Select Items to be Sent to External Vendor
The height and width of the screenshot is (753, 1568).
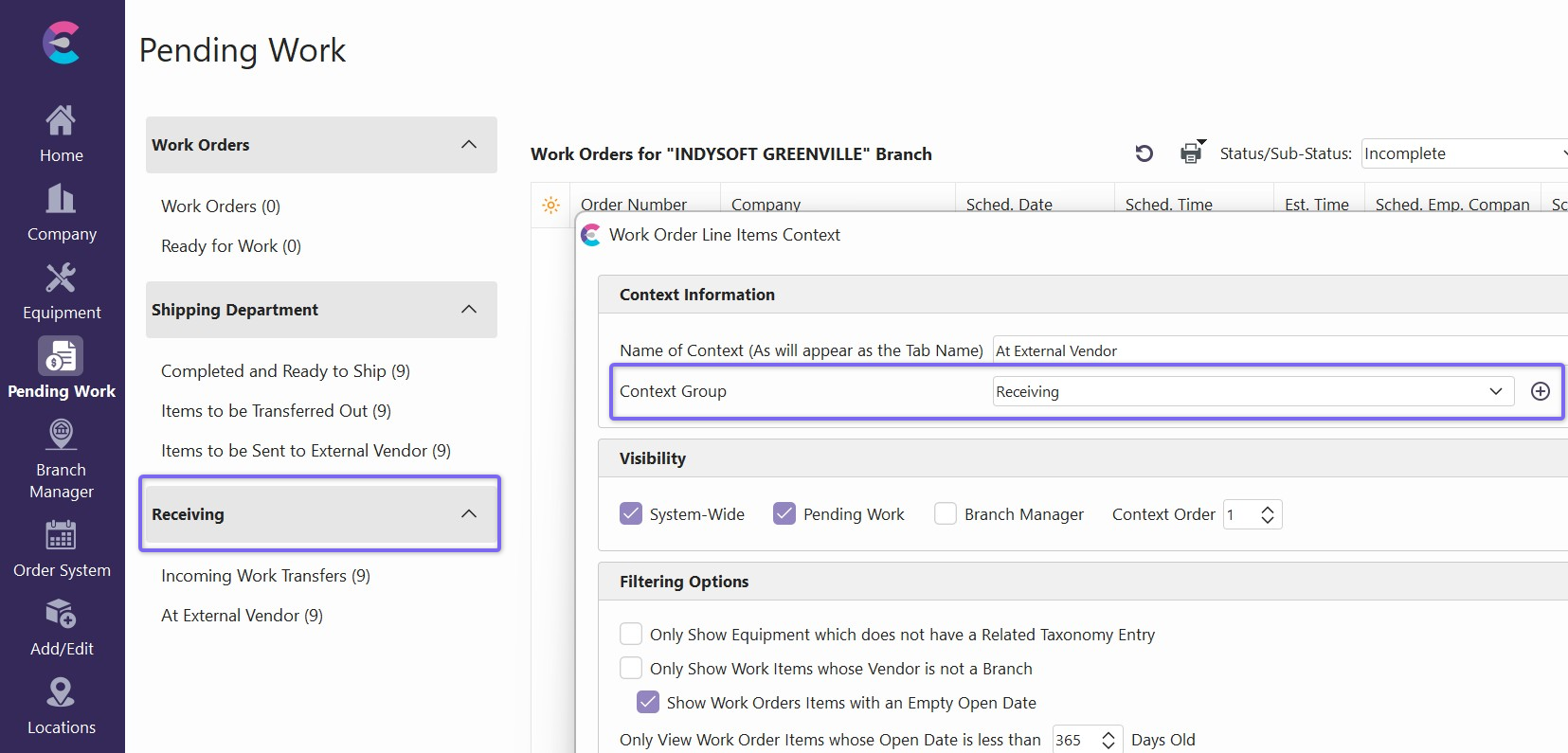[305, 451]
